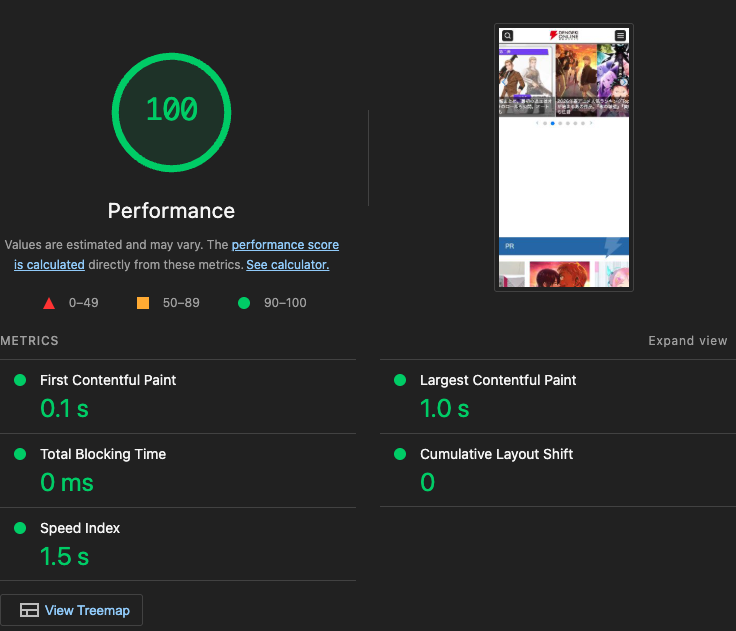The height and width of the screenshot is (631, 736).
Task: Click the search icon in the page preview
Action: (x=507, y=36)
